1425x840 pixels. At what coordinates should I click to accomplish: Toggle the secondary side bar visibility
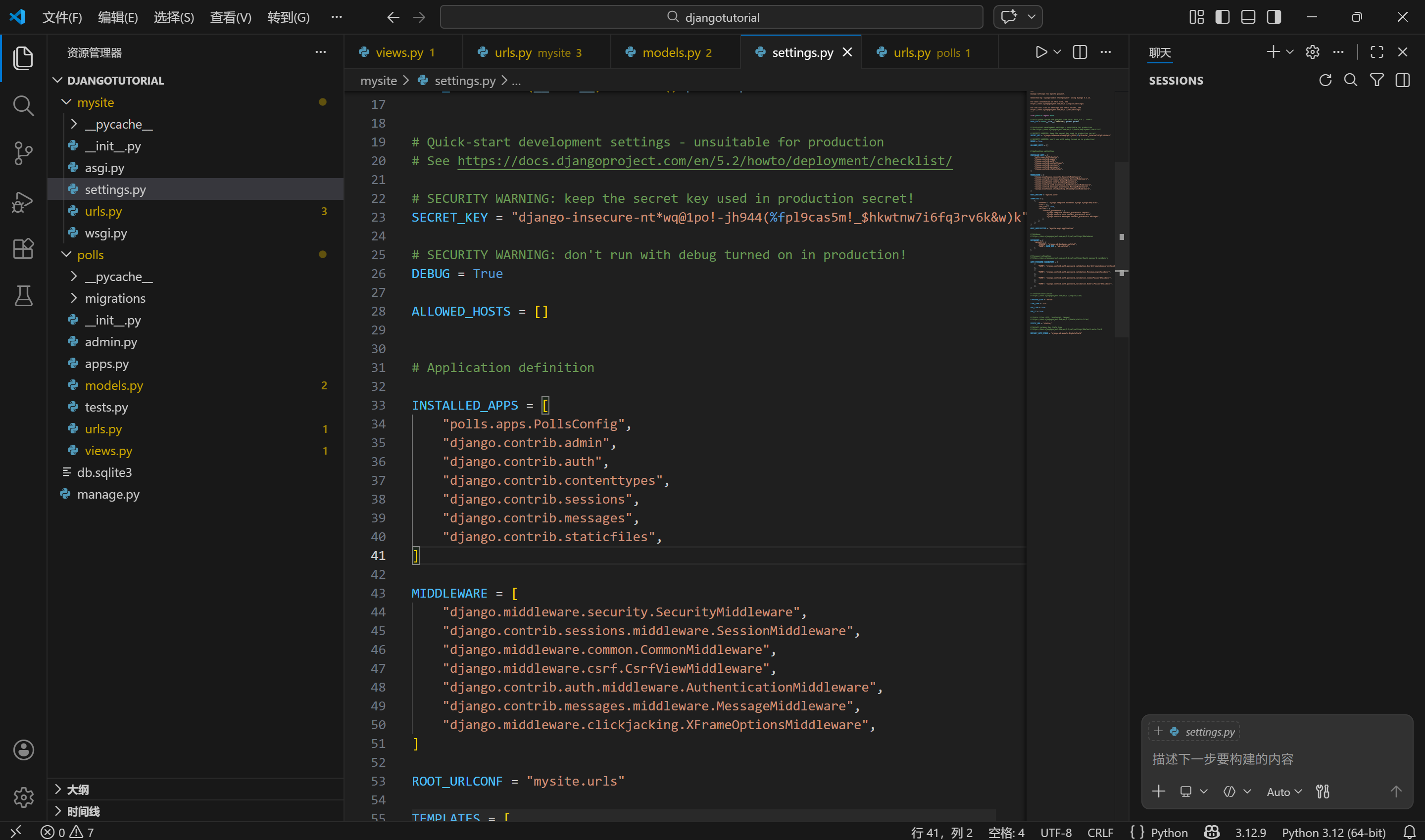point(1274,17)
